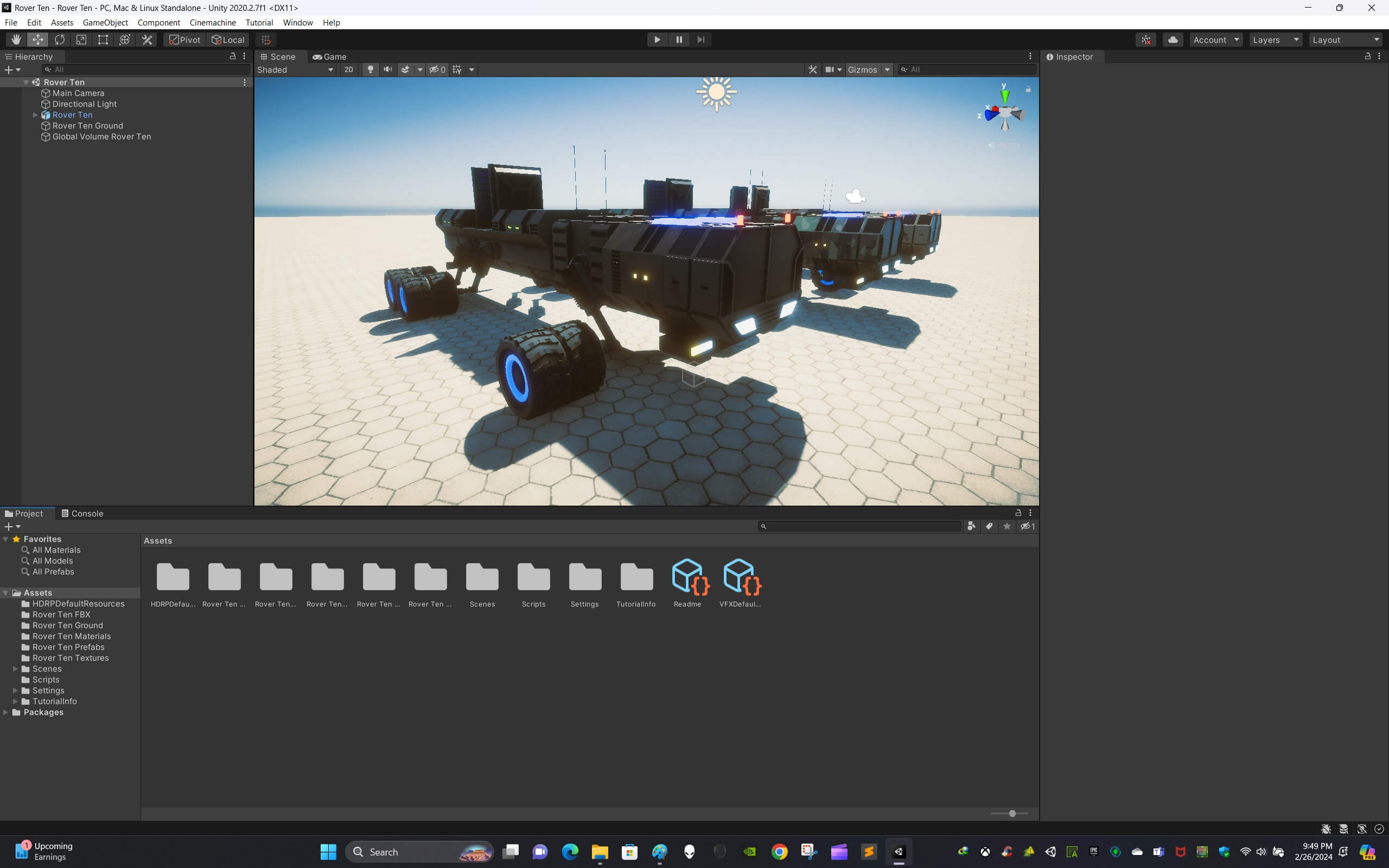Open Shaded draw mode dropdown

tap(295, 69)
